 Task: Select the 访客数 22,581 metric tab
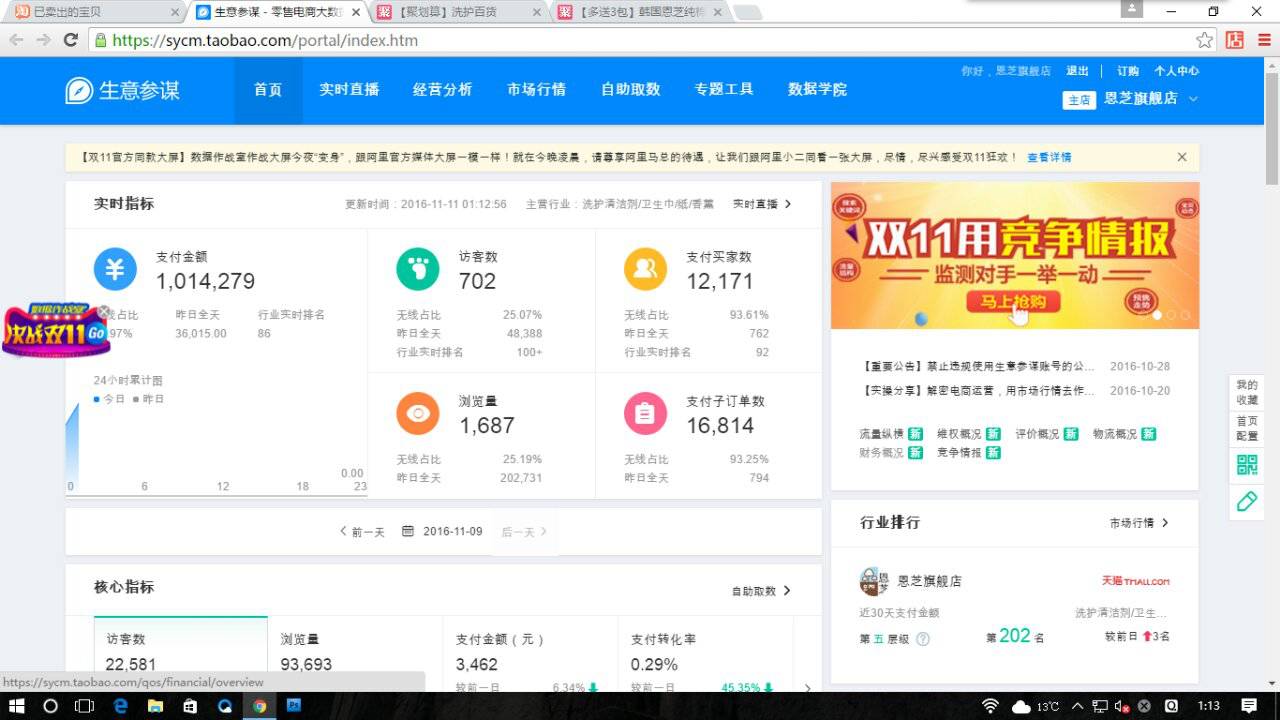point(181,654)
